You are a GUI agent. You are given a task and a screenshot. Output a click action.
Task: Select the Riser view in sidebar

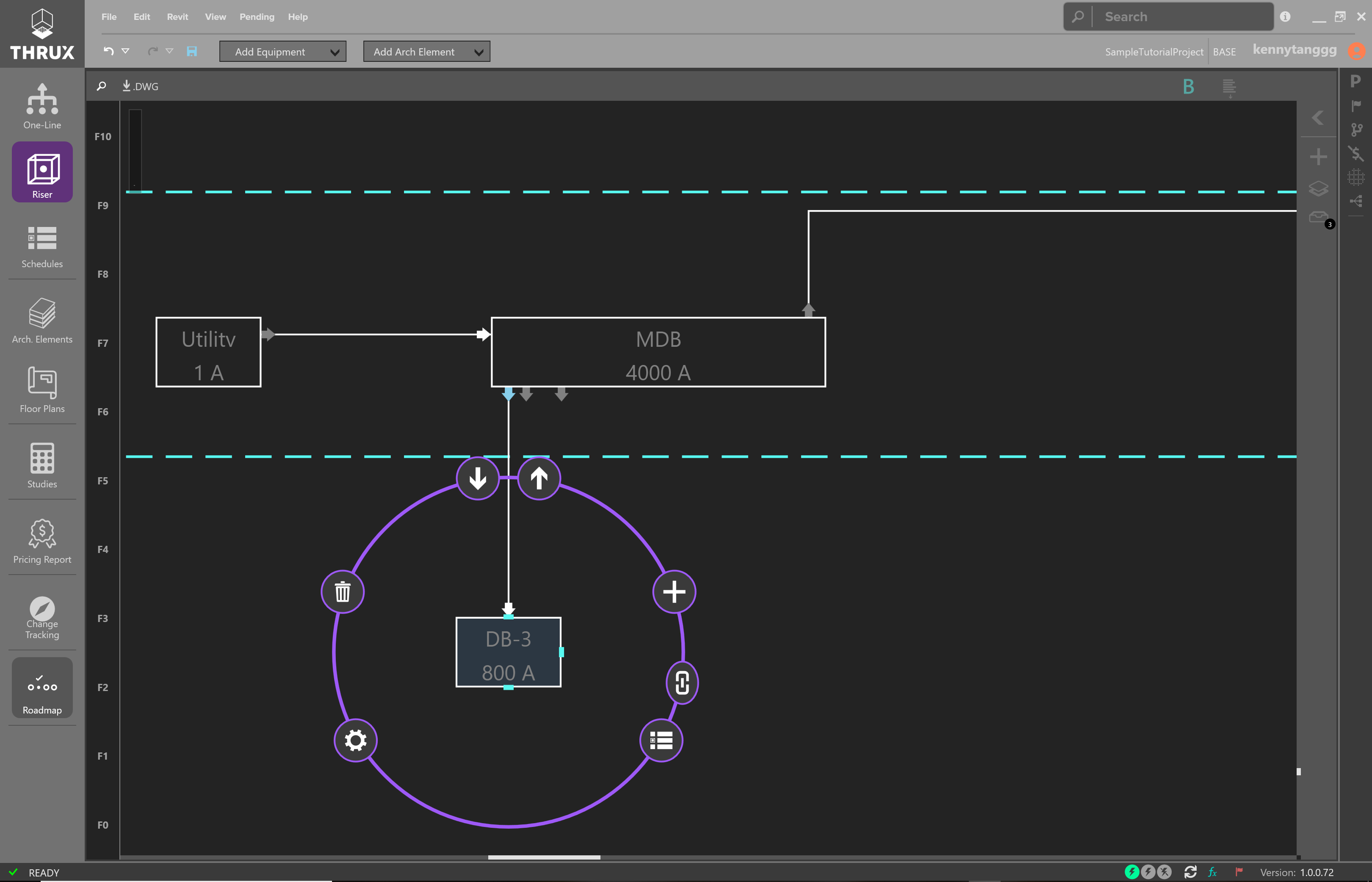[x=42, y=172]
